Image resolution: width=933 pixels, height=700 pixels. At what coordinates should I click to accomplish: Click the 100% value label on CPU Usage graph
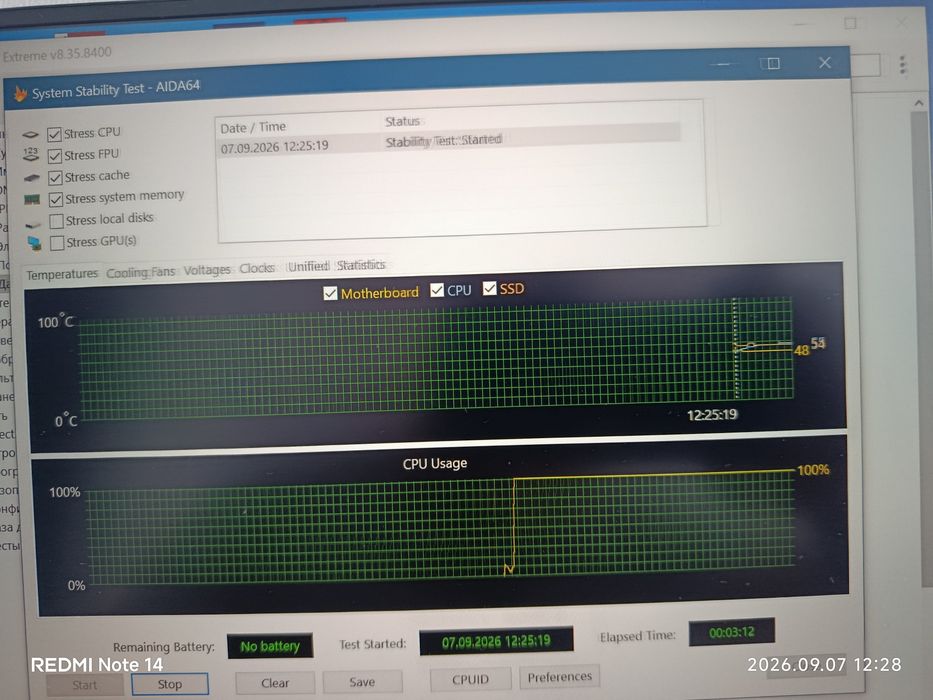813,470
